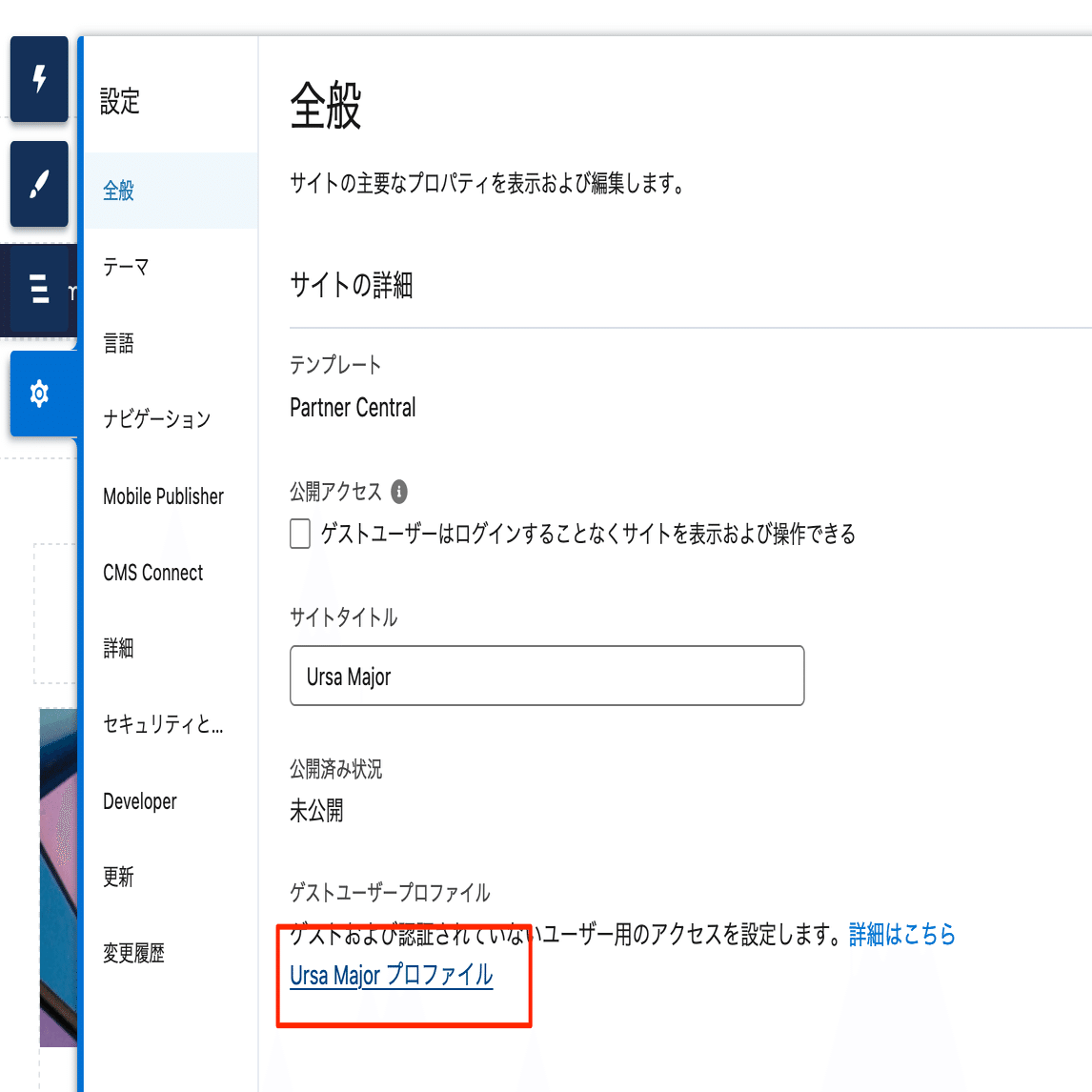Switch to the Developer settings tab

(171, 800)
